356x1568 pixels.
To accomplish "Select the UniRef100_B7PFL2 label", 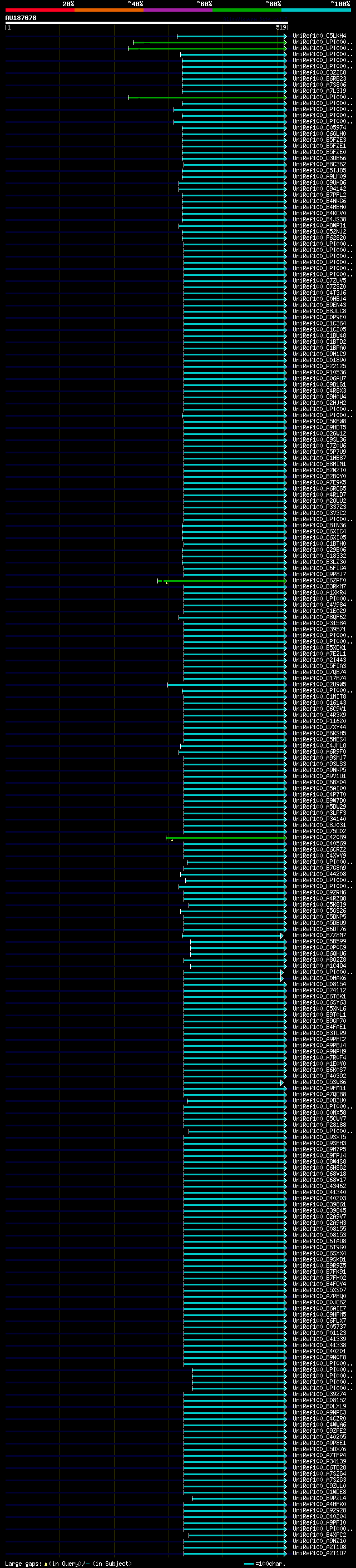I will tap(319, 195).
